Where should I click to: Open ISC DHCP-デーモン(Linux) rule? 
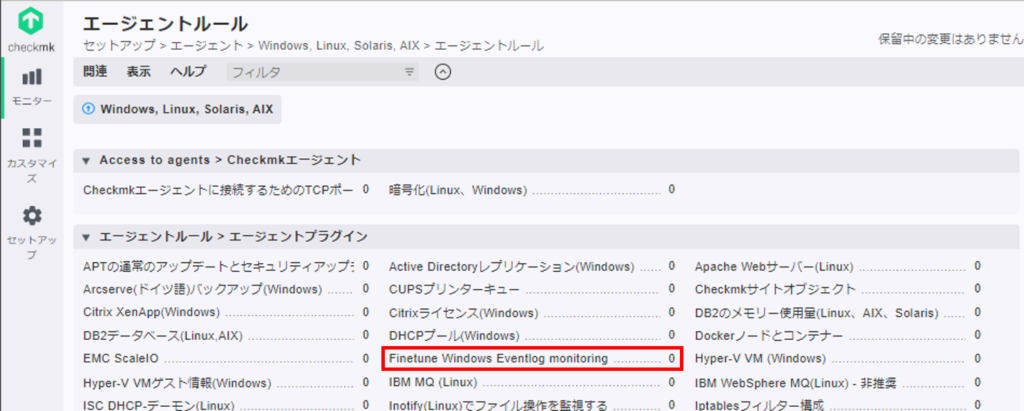pyautogui.click(x=159, y=404)
